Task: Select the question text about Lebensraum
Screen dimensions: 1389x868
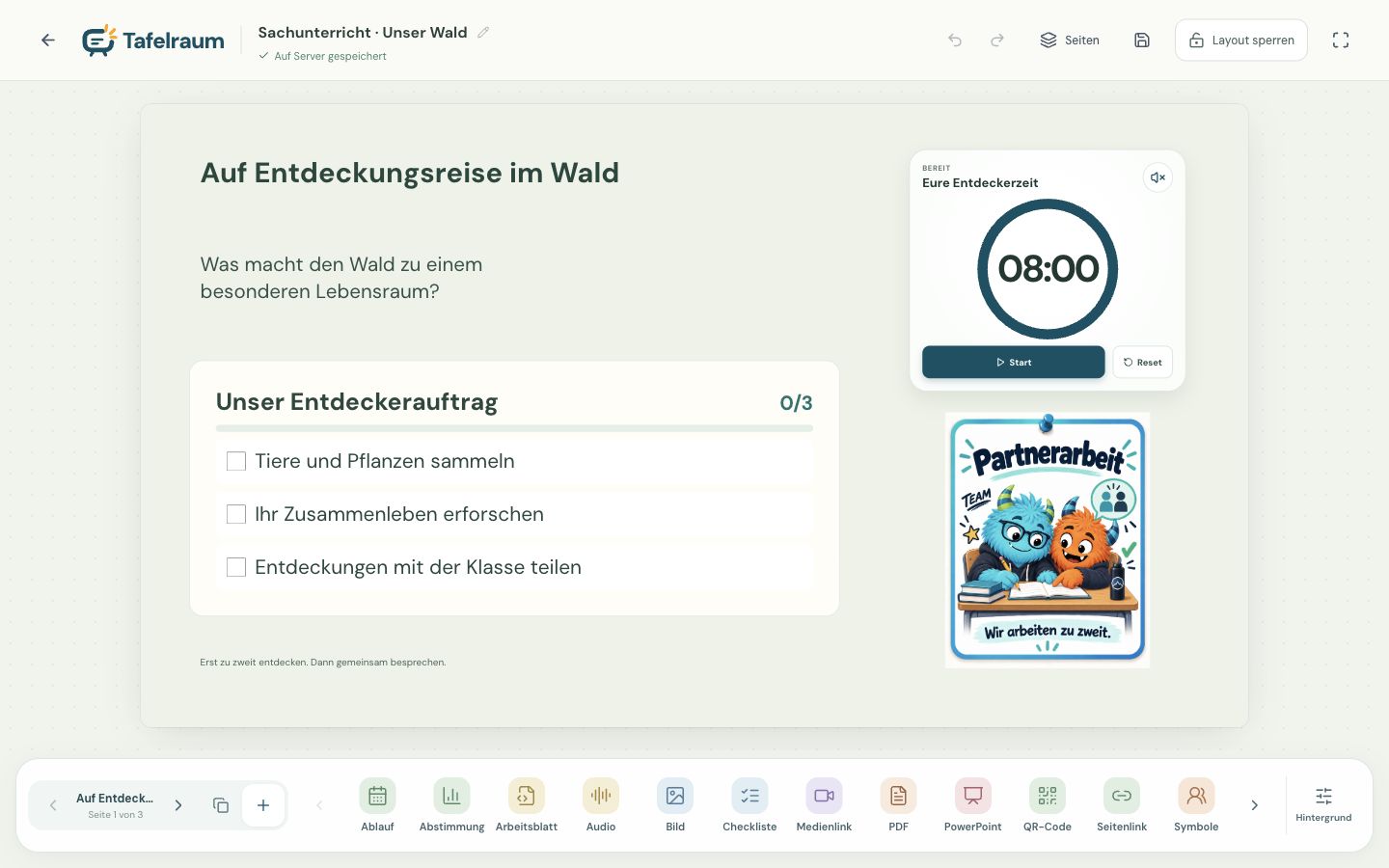Action: pos(341,278)
